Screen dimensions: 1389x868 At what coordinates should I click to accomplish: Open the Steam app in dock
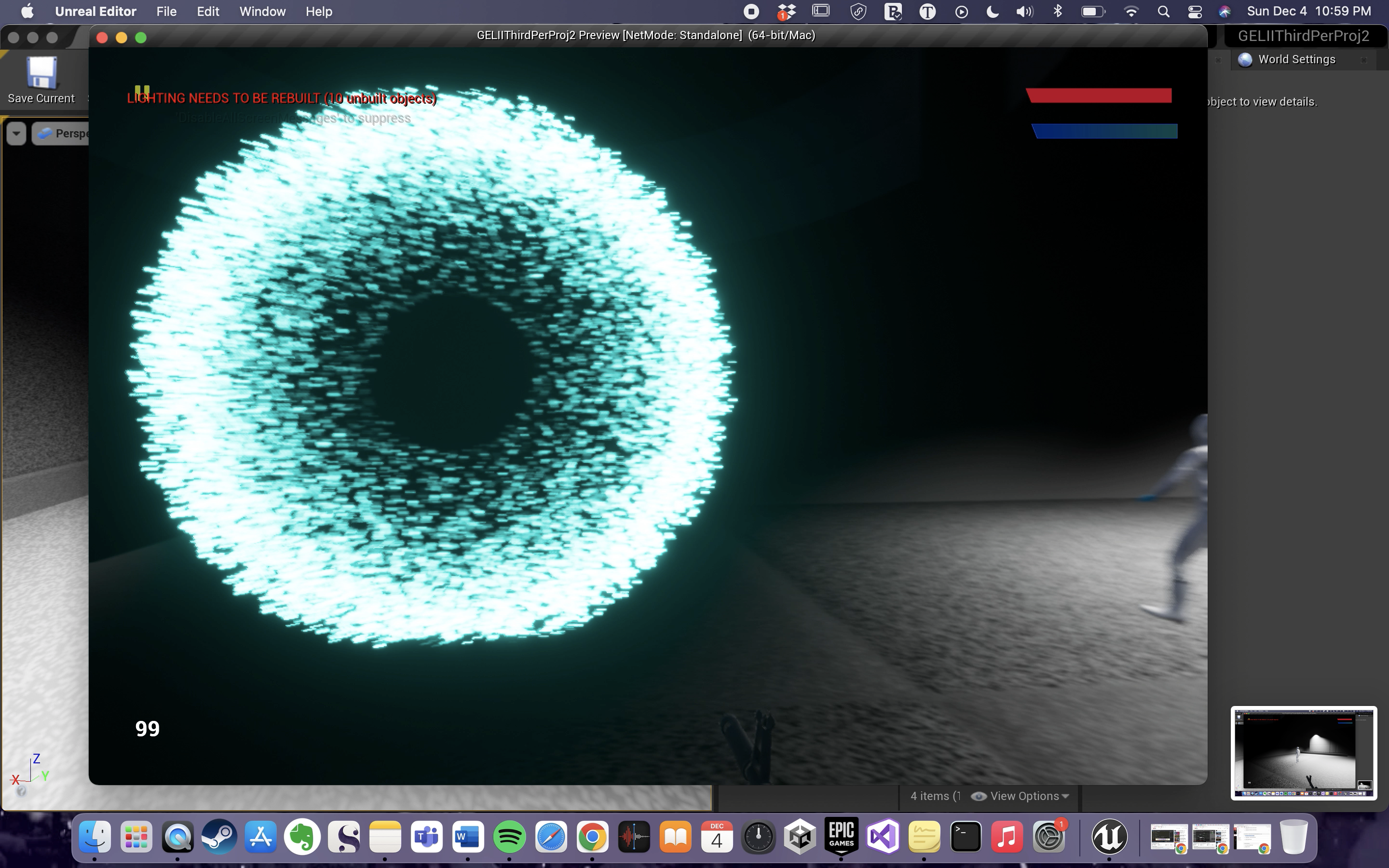tap(219, 837)
